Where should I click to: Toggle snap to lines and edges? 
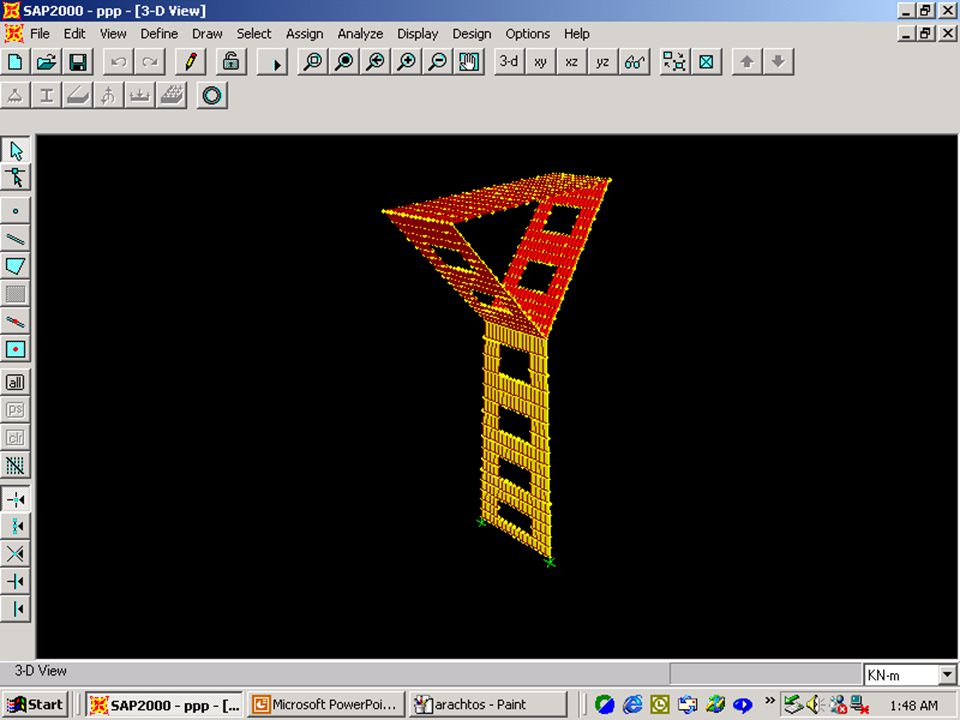(x=15, y=609)
